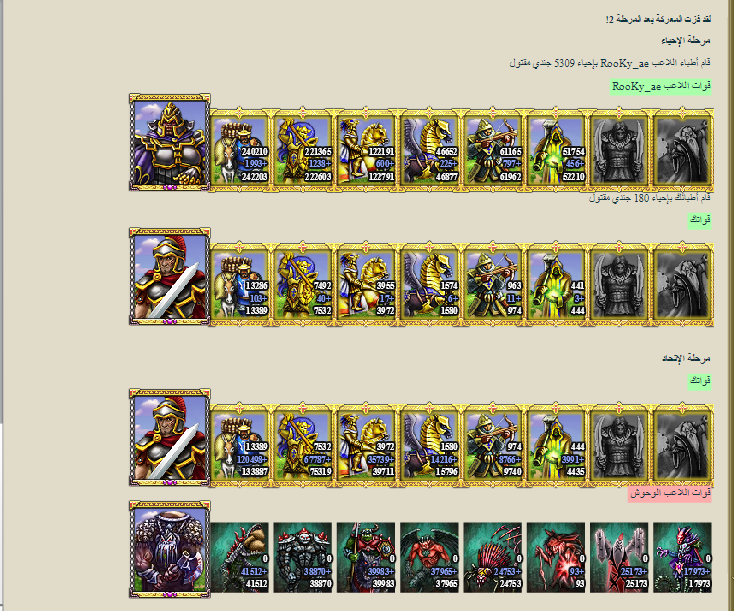Click the red-helmet hero portrait in revival phase
Image resolution: width=734 pixels, height=611 pixels.
click(x=169, y=276)
